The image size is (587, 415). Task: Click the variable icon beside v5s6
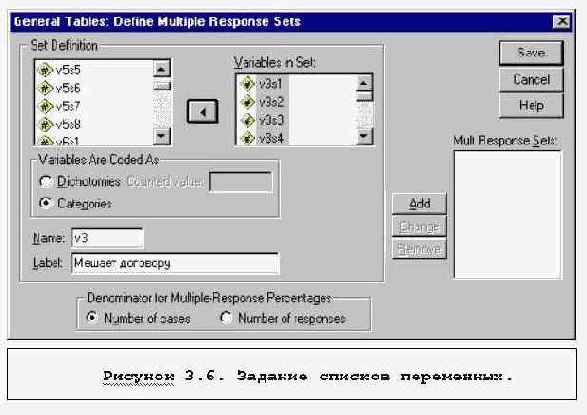[x=45, y=88]
